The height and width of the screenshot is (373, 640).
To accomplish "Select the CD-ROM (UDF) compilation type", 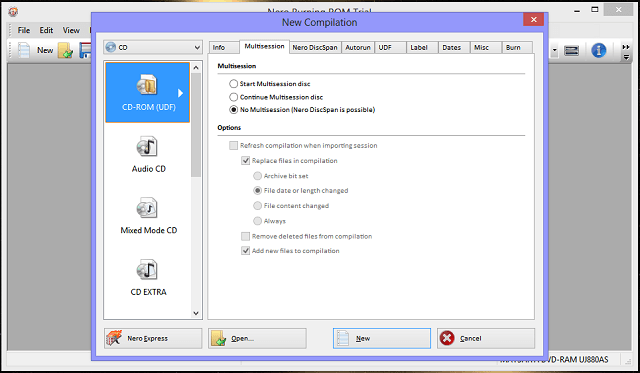I will tap(148, 92).
